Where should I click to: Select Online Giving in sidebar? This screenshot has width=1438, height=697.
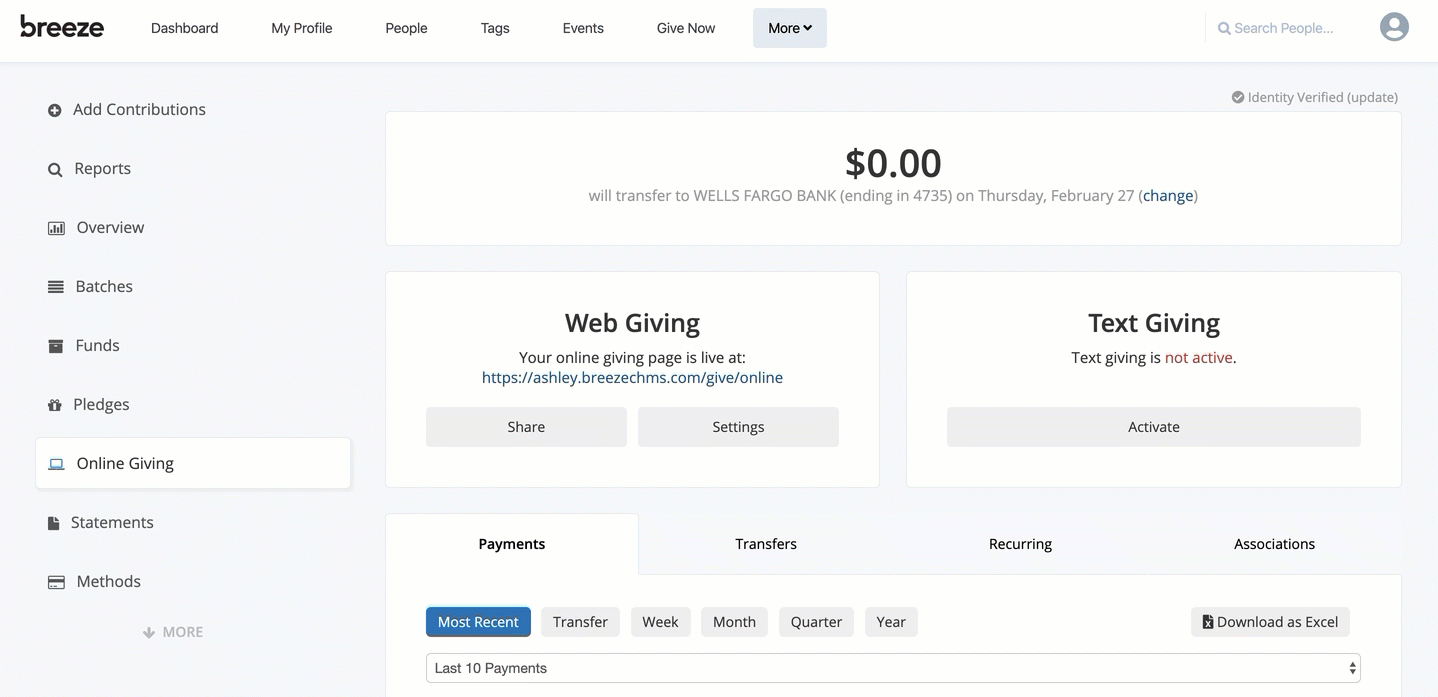[193, 464]
